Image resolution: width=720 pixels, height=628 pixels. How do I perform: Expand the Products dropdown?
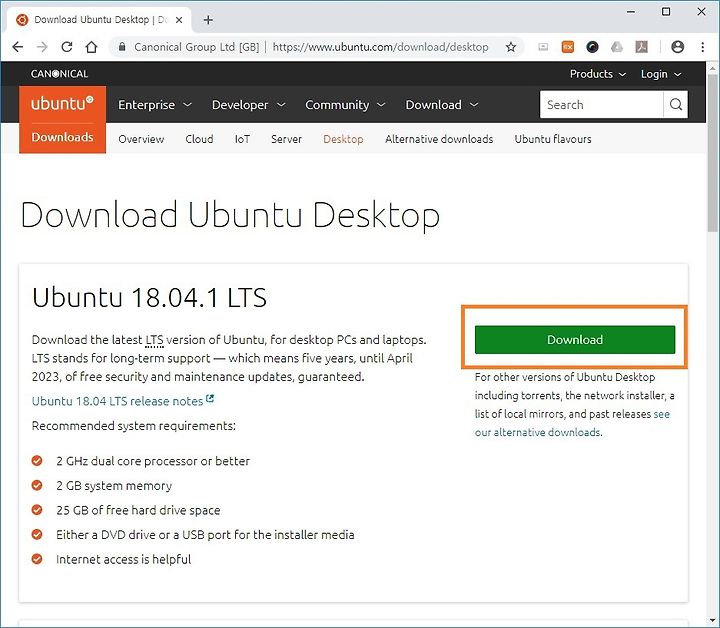tap(597, 74)
